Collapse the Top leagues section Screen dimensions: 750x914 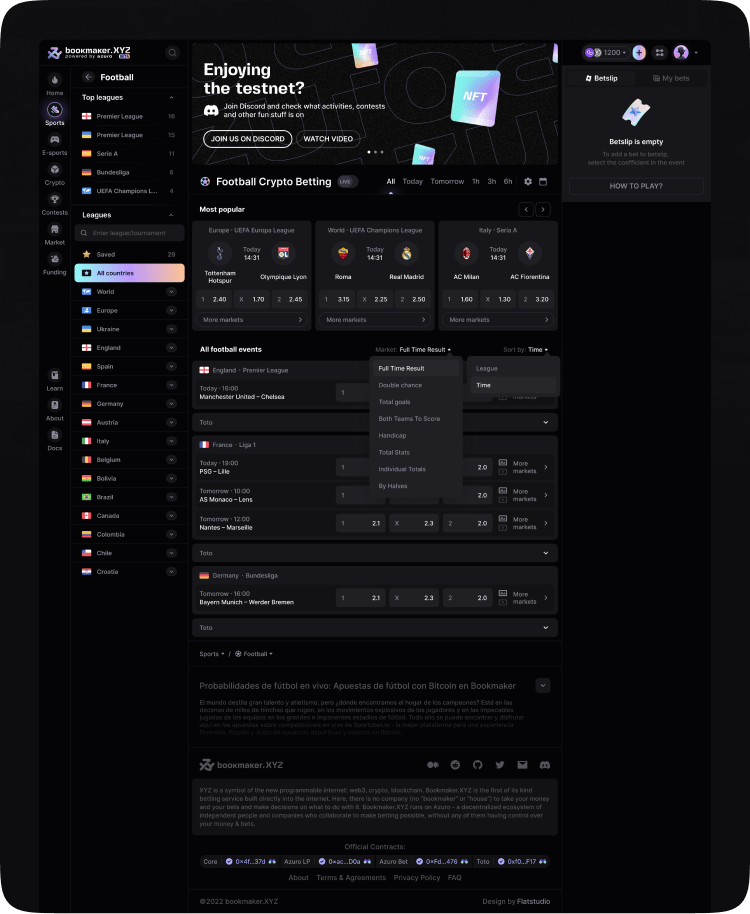click(171, 97)
